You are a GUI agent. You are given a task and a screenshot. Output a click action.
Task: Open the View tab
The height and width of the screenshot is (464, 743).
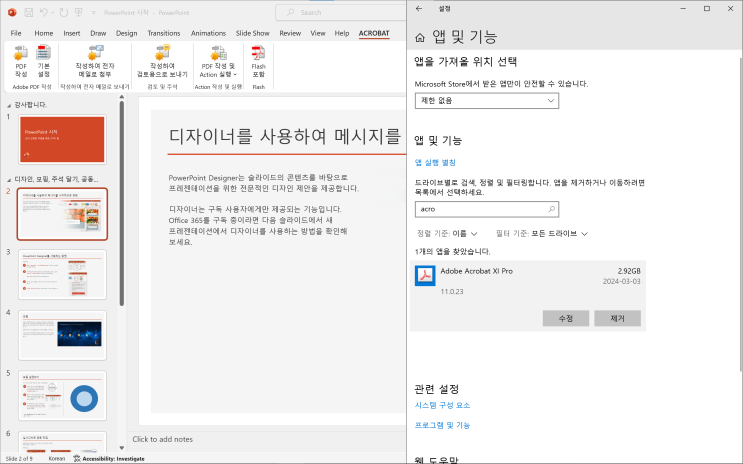(x=317, y=33)
